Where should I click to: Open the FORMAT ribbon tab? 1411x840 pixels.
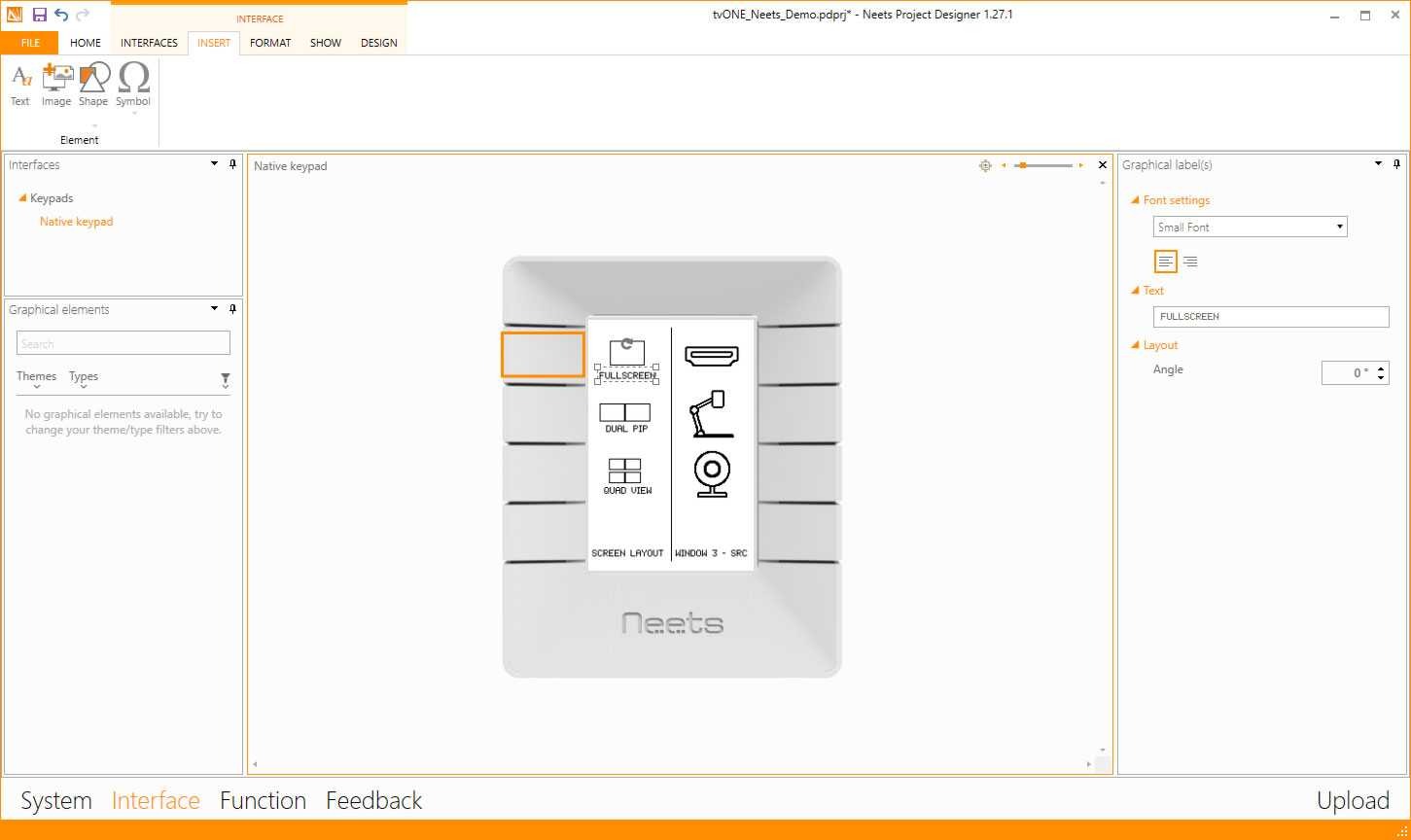(270, 43)
